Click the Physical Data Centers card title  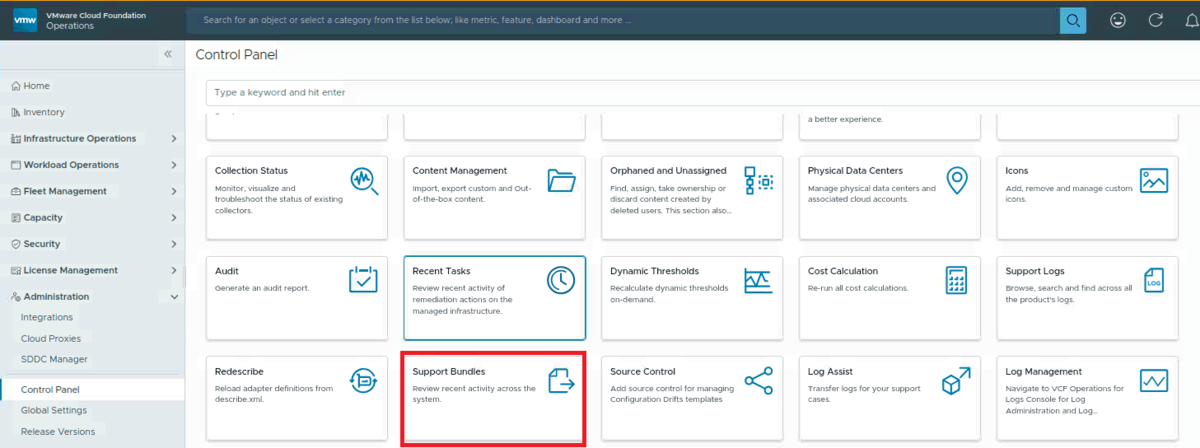point(855,171)
